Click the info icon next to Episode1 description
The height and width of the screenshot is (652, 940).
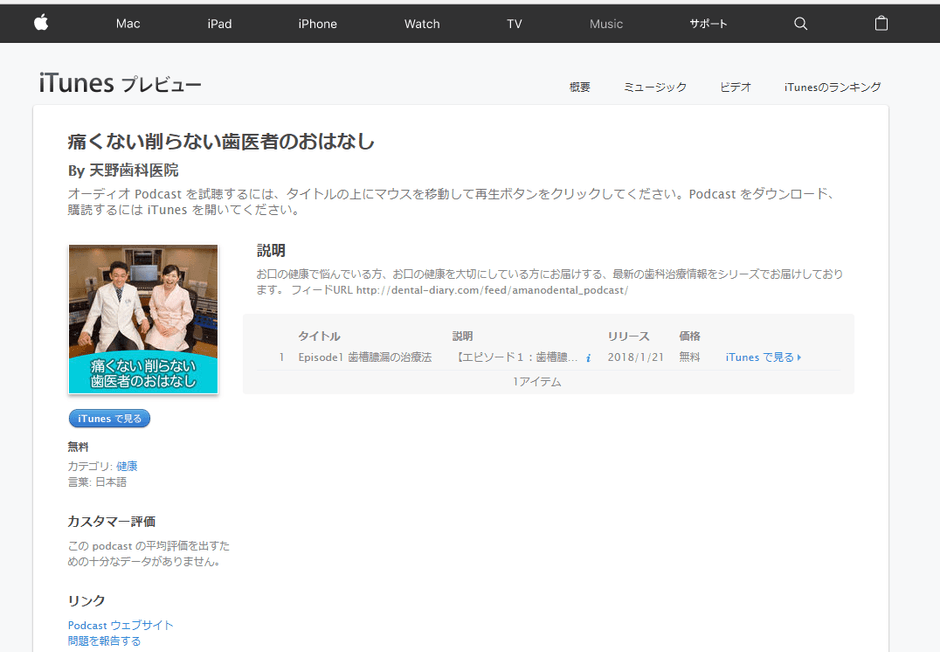pos(588,357)
